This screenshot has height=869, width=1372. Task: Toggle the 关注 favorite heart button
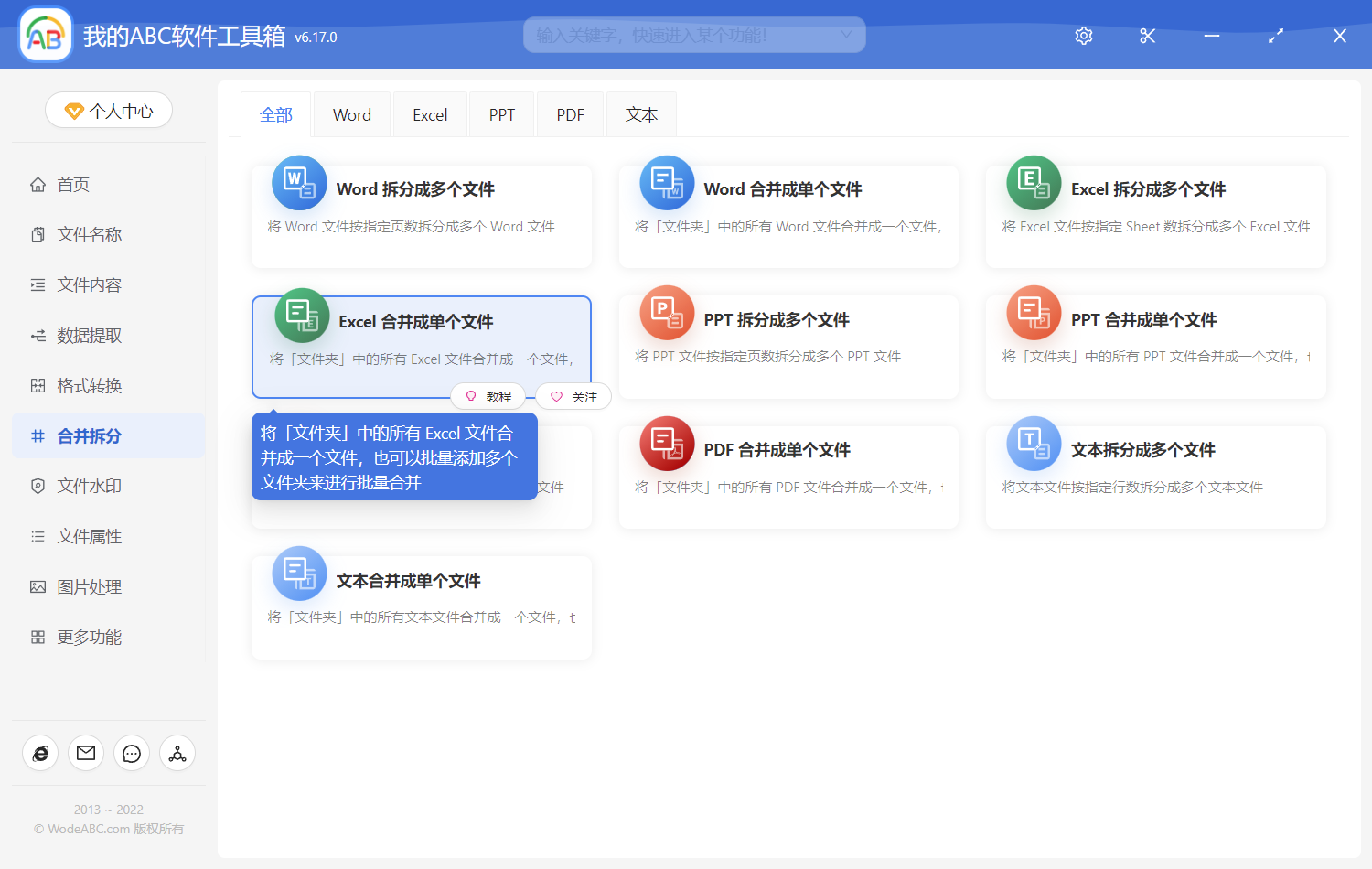573,397
